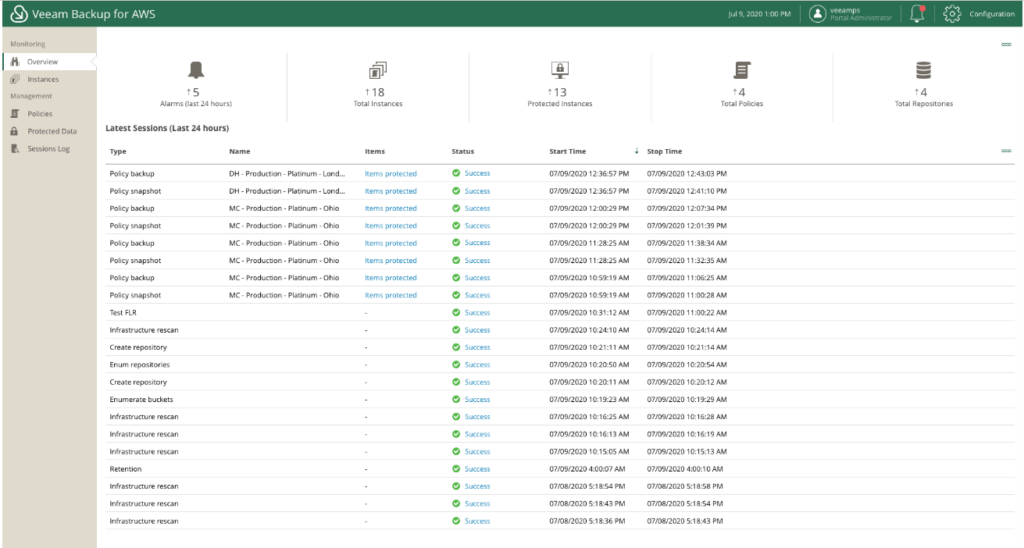Viewport: 1024px width, 548px height.
Task: Sort by the Type column header
Action: [x=118, y=152]
